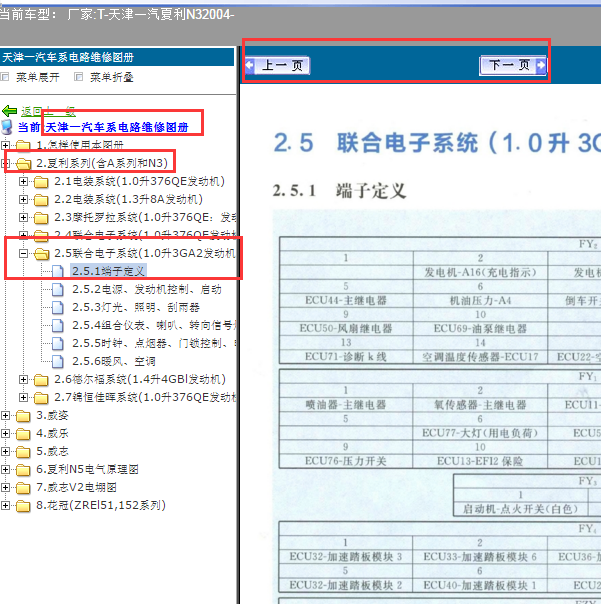Click the document icon for 2.5.6暖风
601x604 pixels.
pos(58,361)
